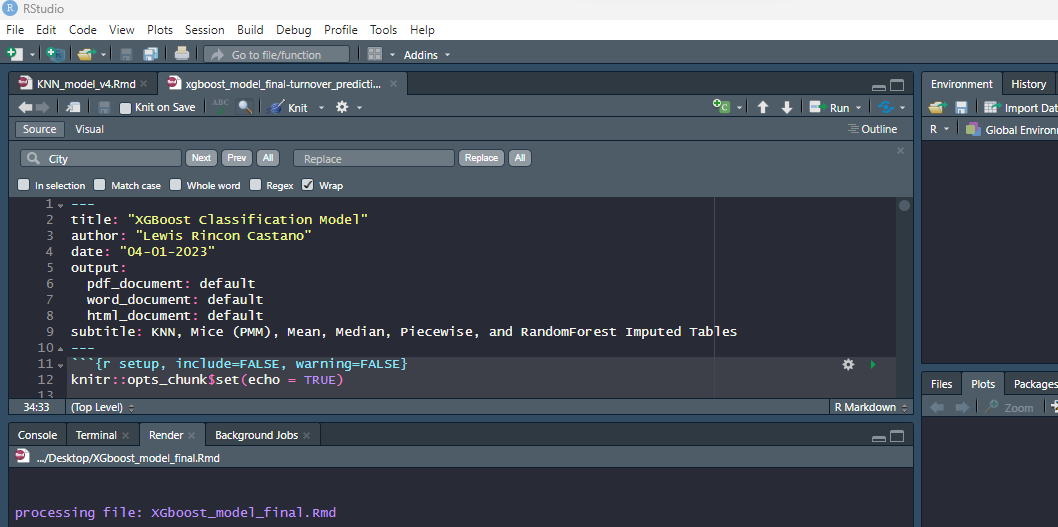This screenshot has width=1058, height=527.
Task: Click the search field containing City
Action: pyautogui.click(x=101, y=159)
